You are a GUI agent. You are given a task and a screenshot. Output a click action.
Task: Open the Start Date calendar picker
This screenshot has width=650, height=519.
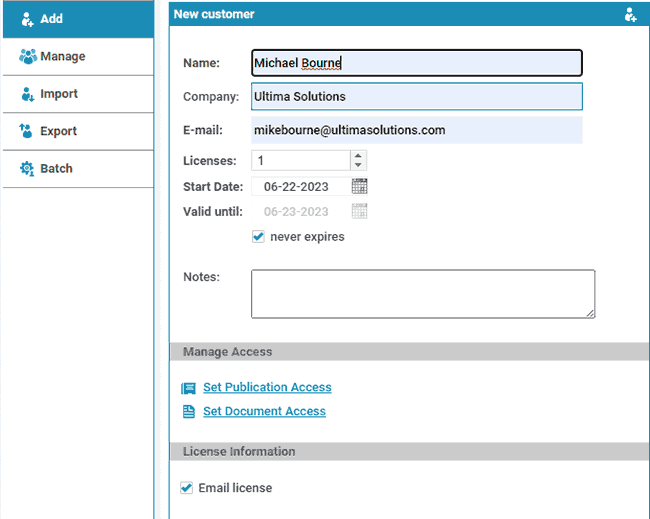359,187
